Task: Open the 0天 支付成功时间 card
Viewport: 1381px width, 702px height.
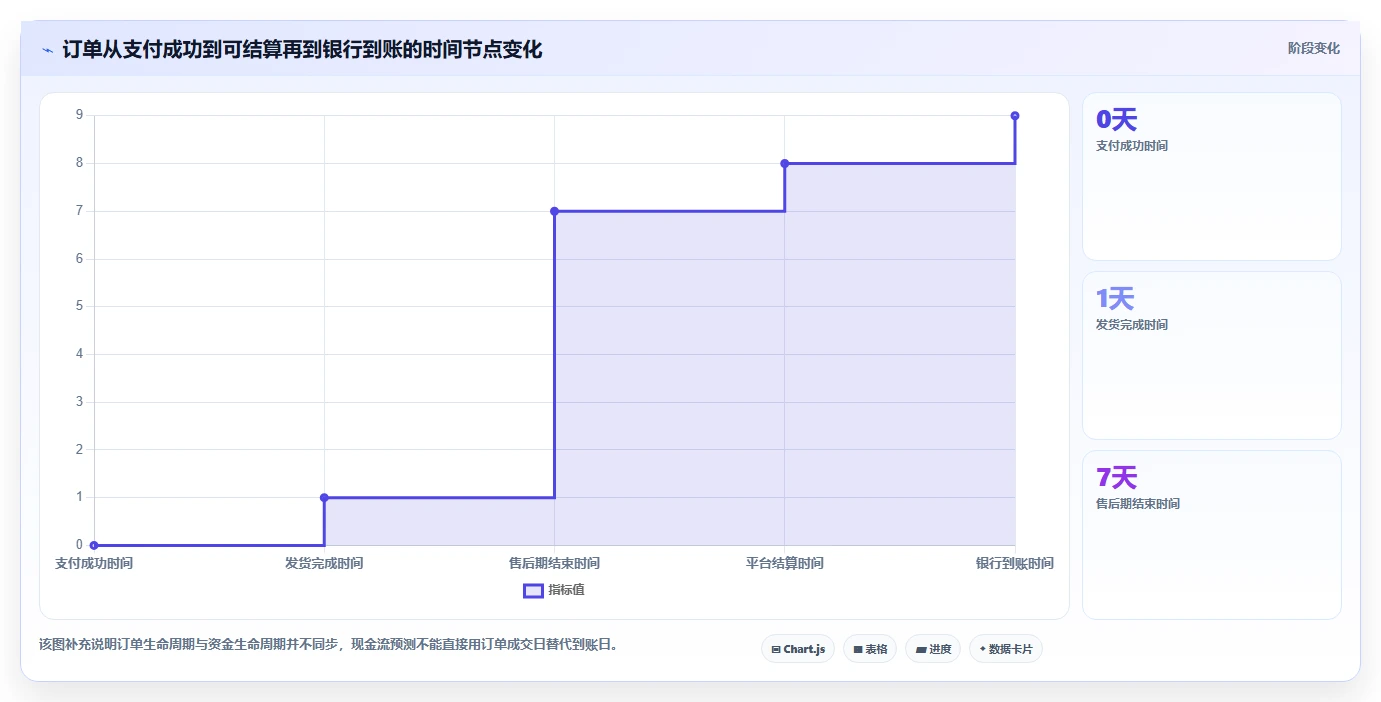Action: tap(1211, 177)
